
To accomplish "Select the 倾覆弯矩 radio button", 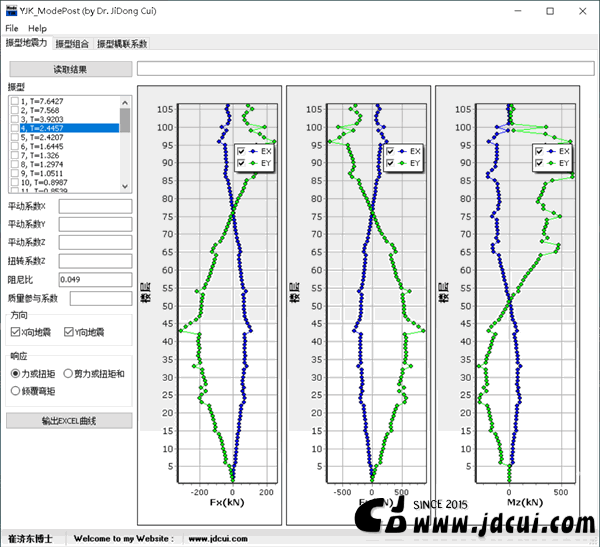I will point(15,391).
